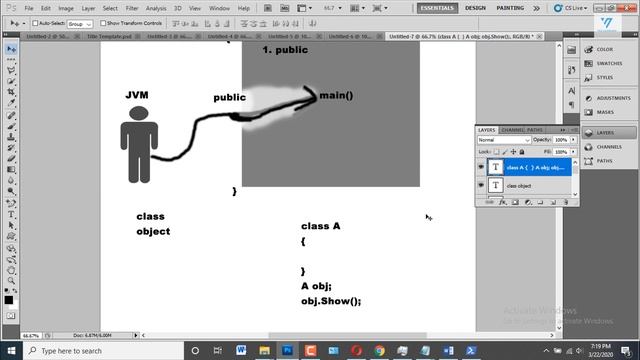Select the Blur tool
Viewport: 640px width, 360px height.
tap(11, 180)
